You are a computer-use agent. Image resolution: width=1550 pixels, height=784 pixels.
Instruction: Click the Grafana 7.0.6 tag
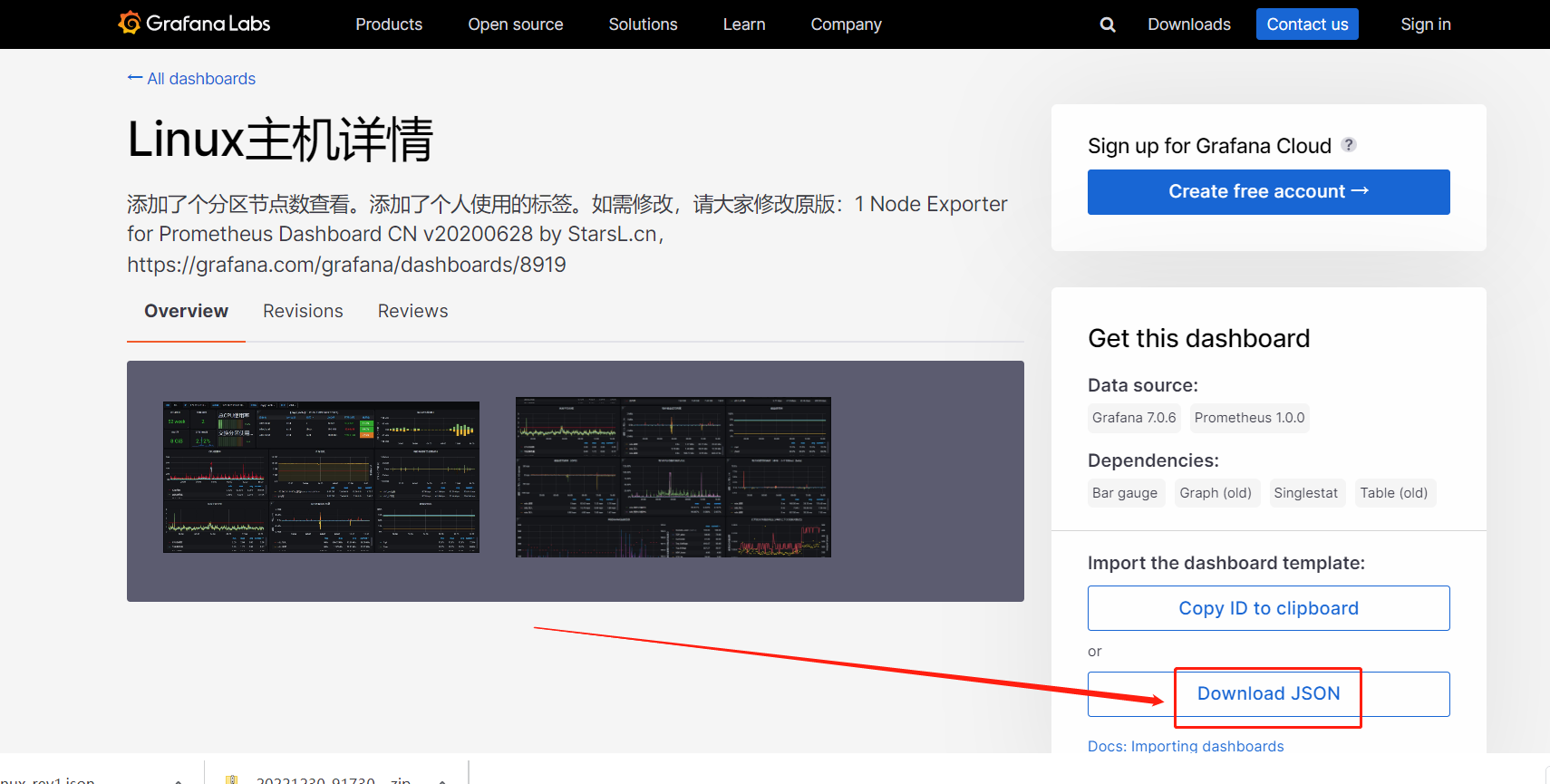point(1134,418)
